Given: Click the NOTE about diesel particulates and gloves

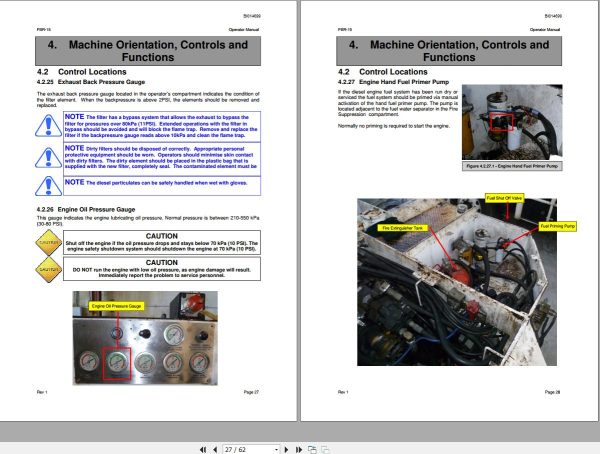Looking at the screenshot, I should click(x=162, y=186).
